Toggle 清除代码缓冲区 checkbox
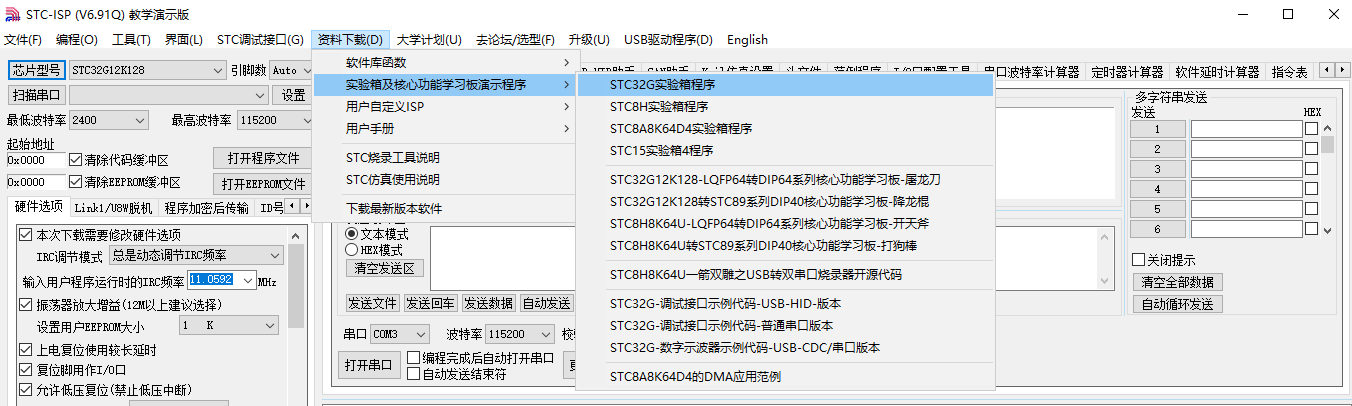The width and height of the screenshot is (1352, 406). [76, 160]
